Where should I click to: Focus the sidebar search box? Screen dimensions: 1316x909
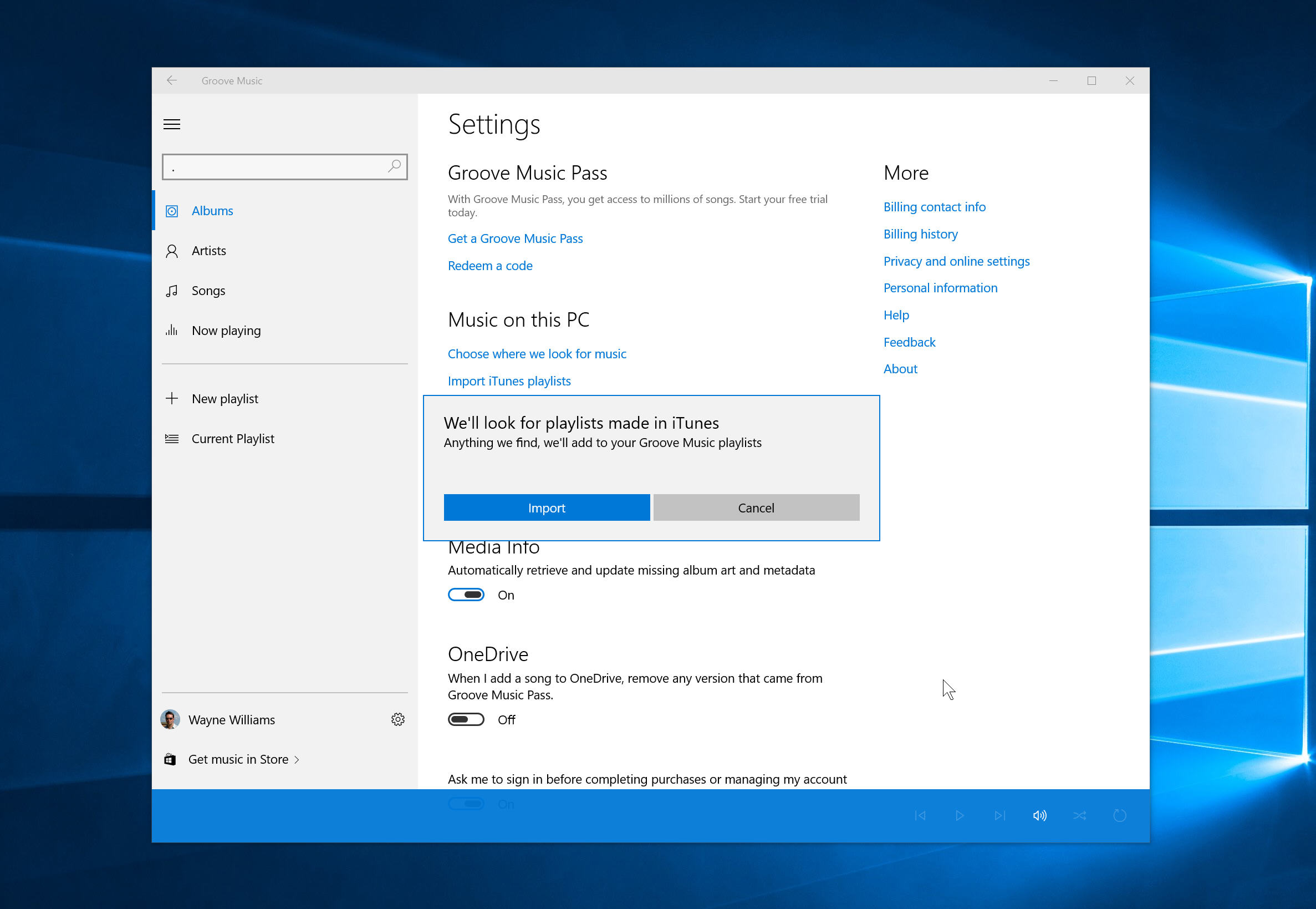pos(284,166)
